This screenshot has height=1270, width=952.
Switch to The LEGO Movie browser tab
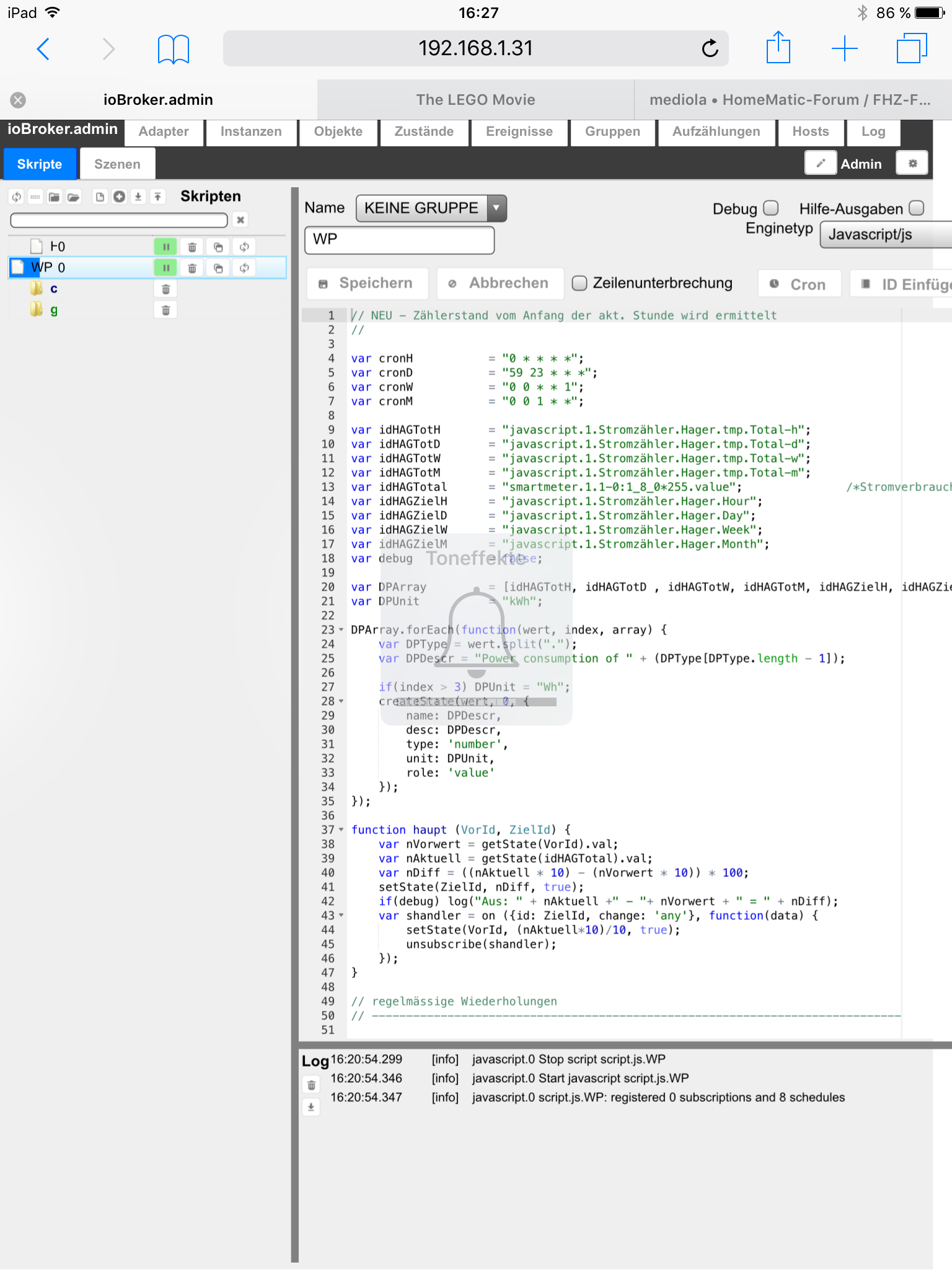[x=475, y=100]
